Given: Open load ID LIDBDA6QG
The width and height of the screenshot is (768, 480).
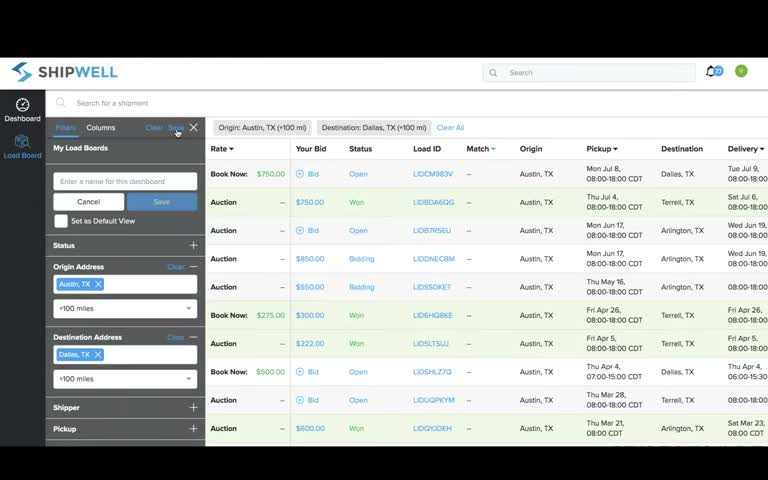Looking at the screenshot, I should (433, 202).
